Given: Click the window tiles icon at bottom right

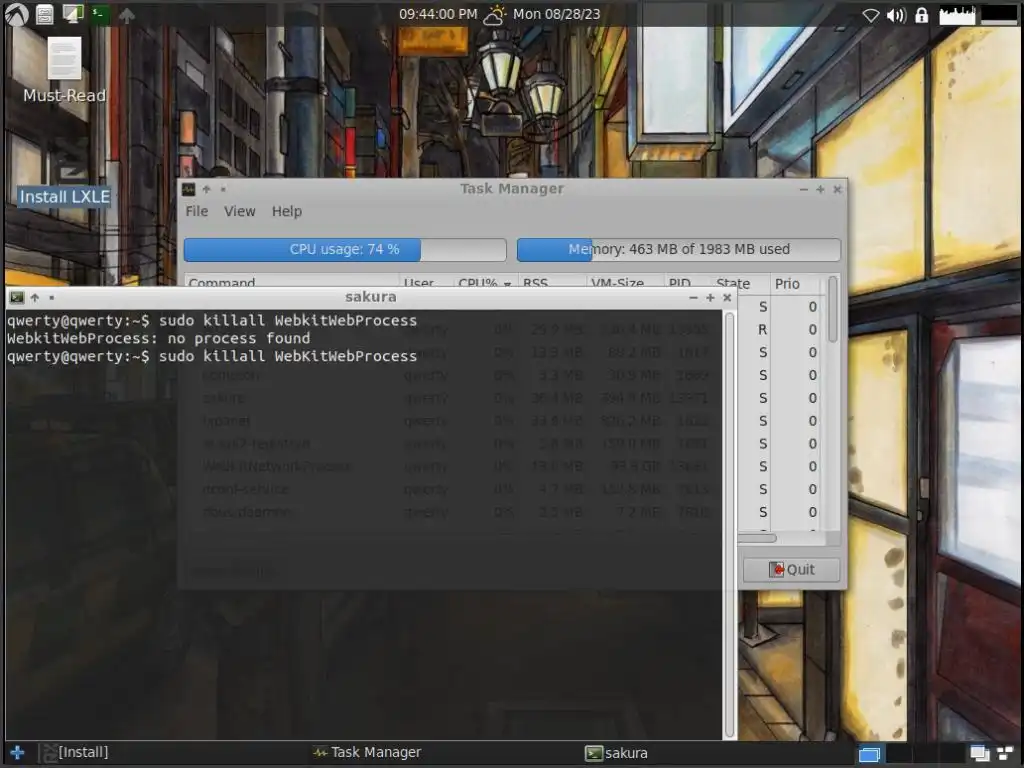Looking at the screenshot, I should pos(1004,754).
